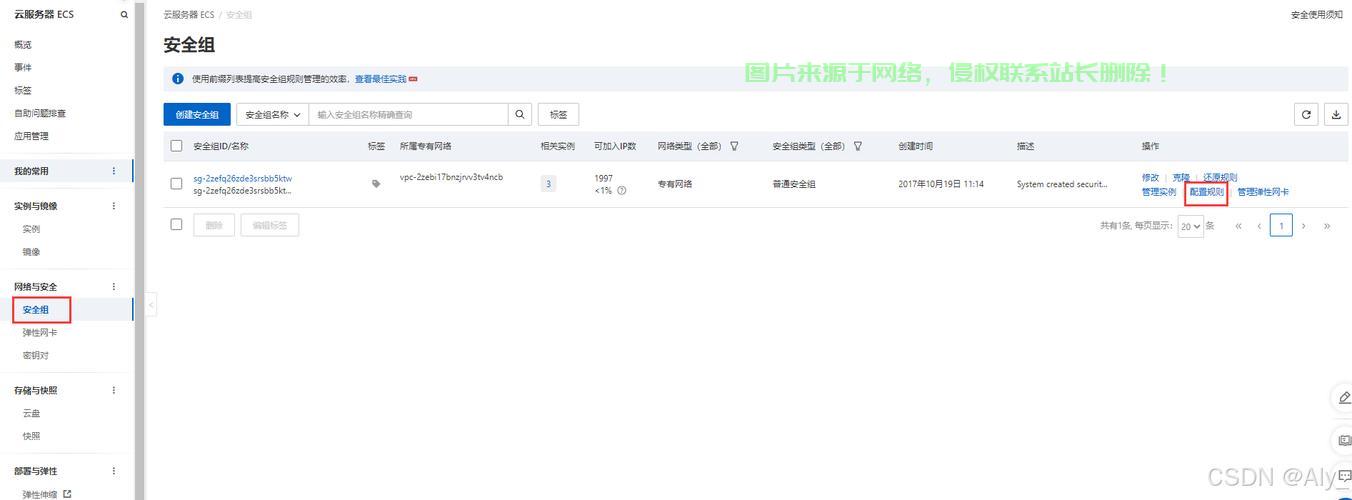Screen dimensions: 1352x500
Task: Click the sidebar search magnifier icon
Action: point(124,15)
